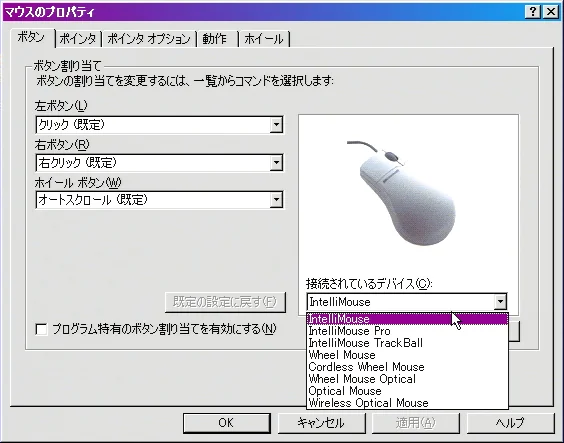Close the マウスのプロパティ dialog
This screenshot has height=443, width=564.
pyautogui.click(x=551, y=12)
